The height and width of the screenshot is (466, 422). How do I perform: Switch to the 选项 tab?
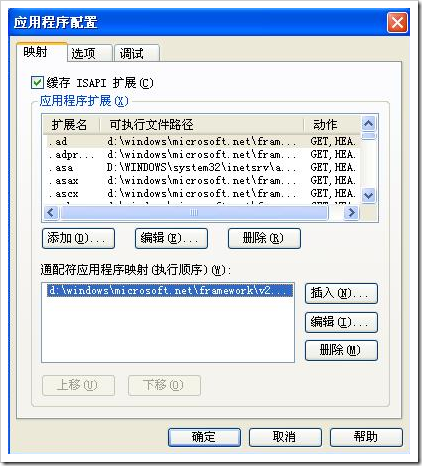pos(89,53)
